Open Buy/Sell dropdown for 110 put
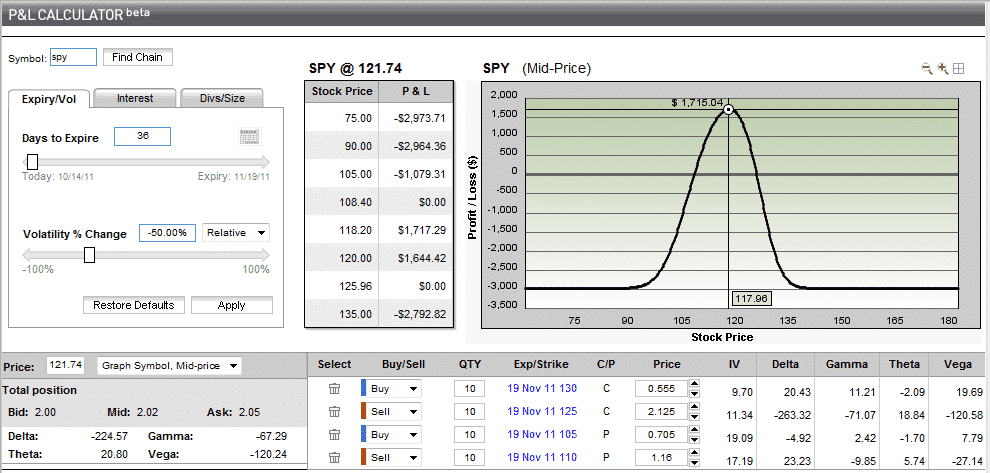This screenshot has height=473, width=990. (x=394, y=458)
